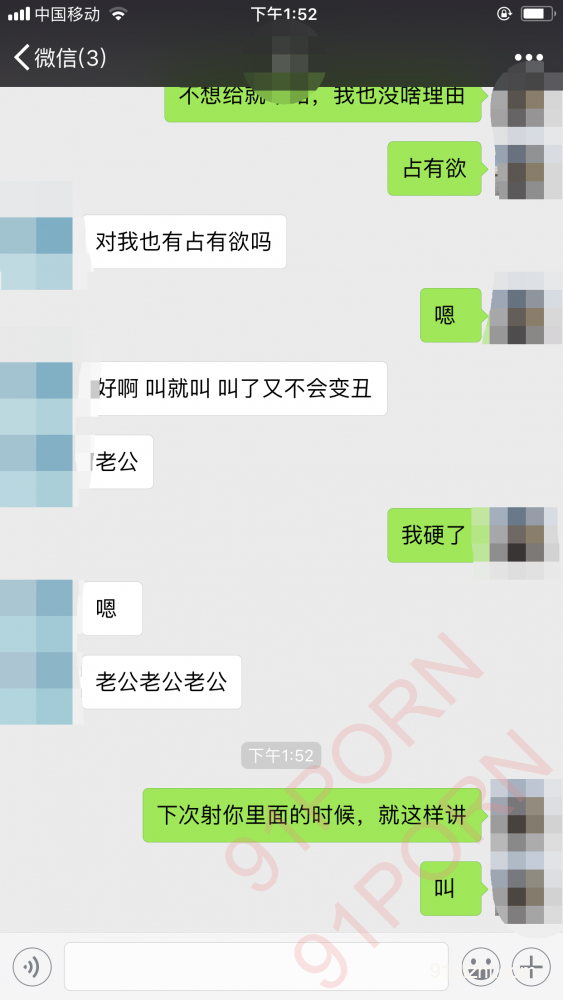
Task: Focus the message text input box
Action: click(x=256, y=967)
